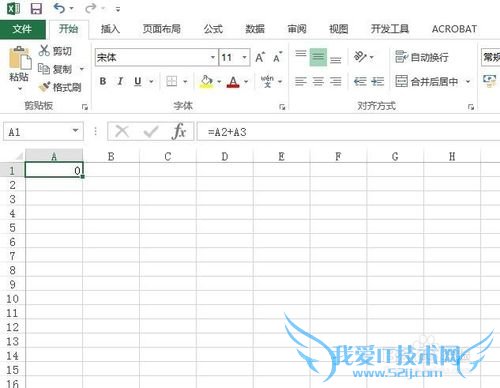Switch to the Review (审阅) tab

pos(297,29)
